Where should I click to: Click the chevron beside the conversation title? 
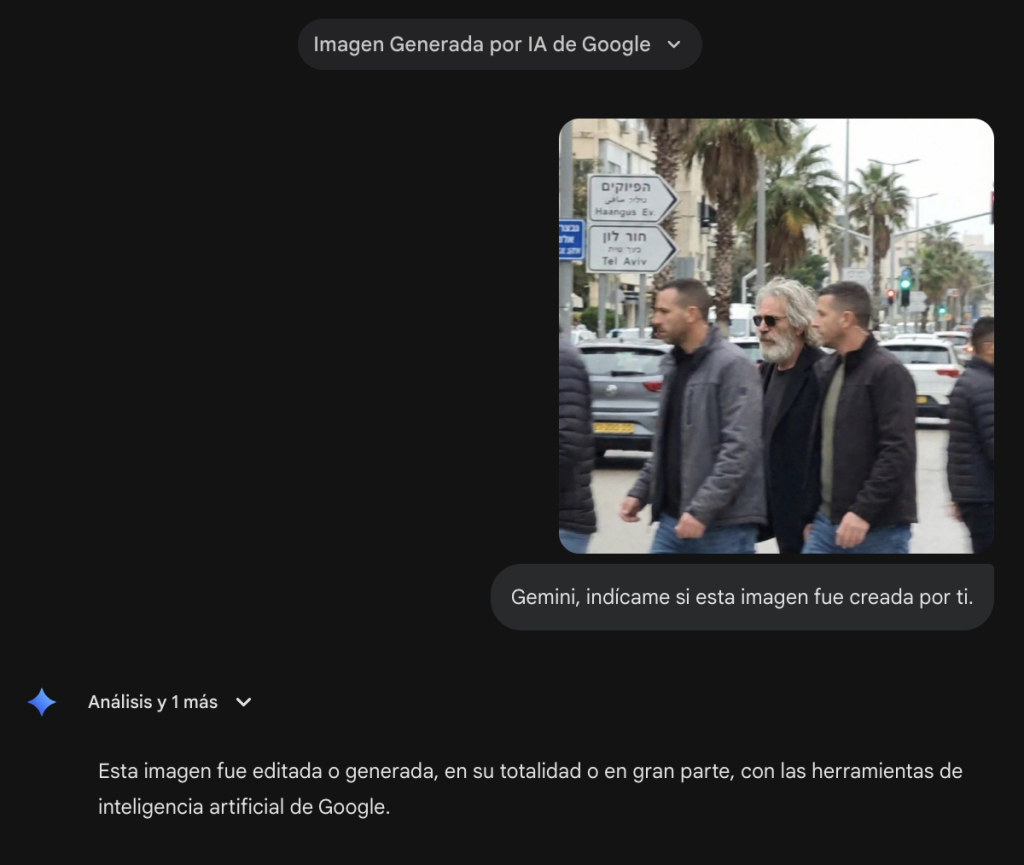[x=674, y=44]
